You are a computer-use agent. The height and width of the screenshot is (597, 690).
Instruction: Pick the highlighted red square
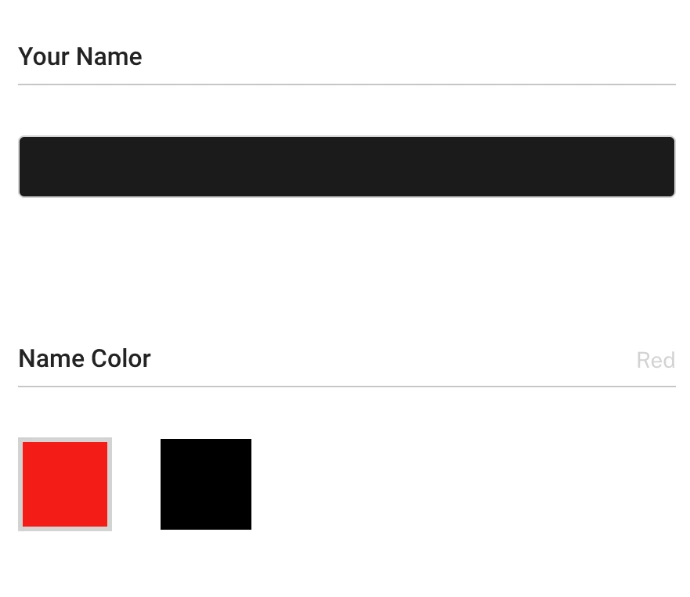click(x=65, y=484)
